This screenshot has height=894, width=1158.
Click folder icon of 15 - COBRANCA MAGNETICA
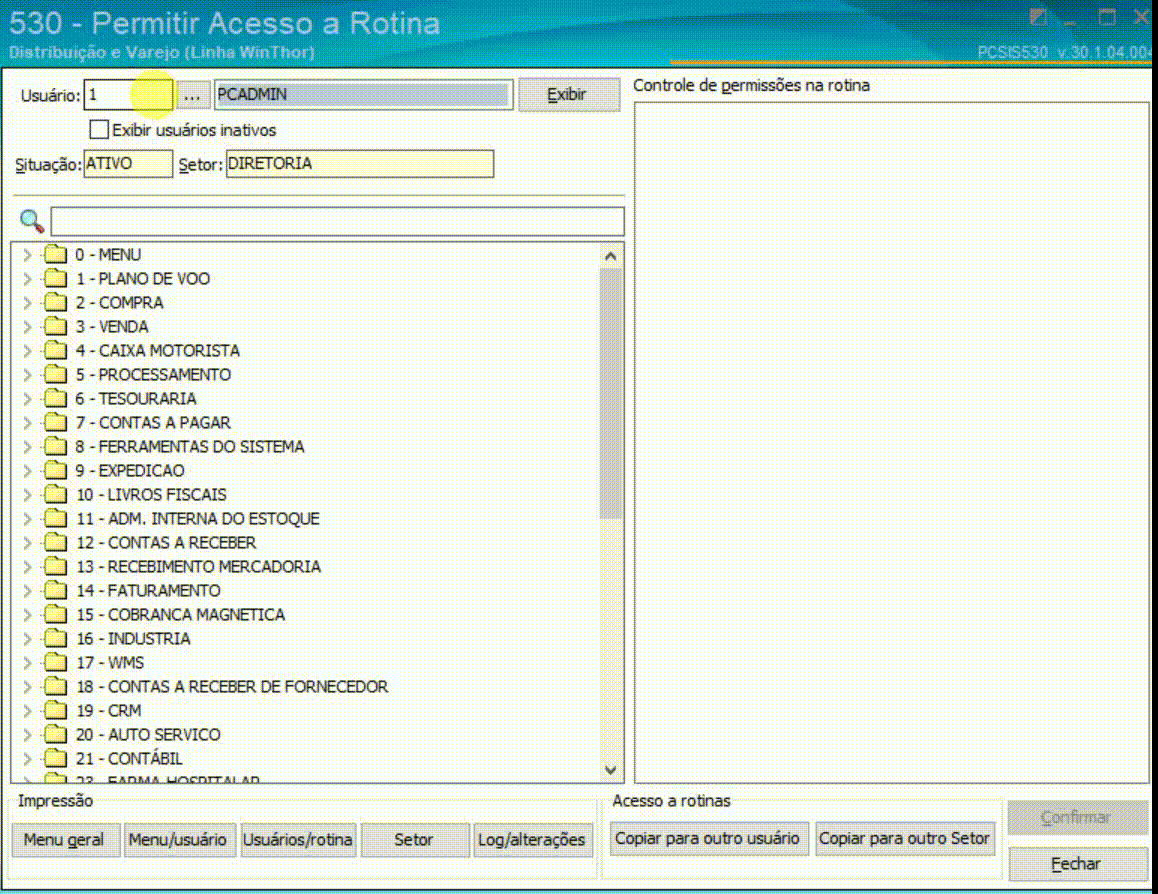point(55,614)
